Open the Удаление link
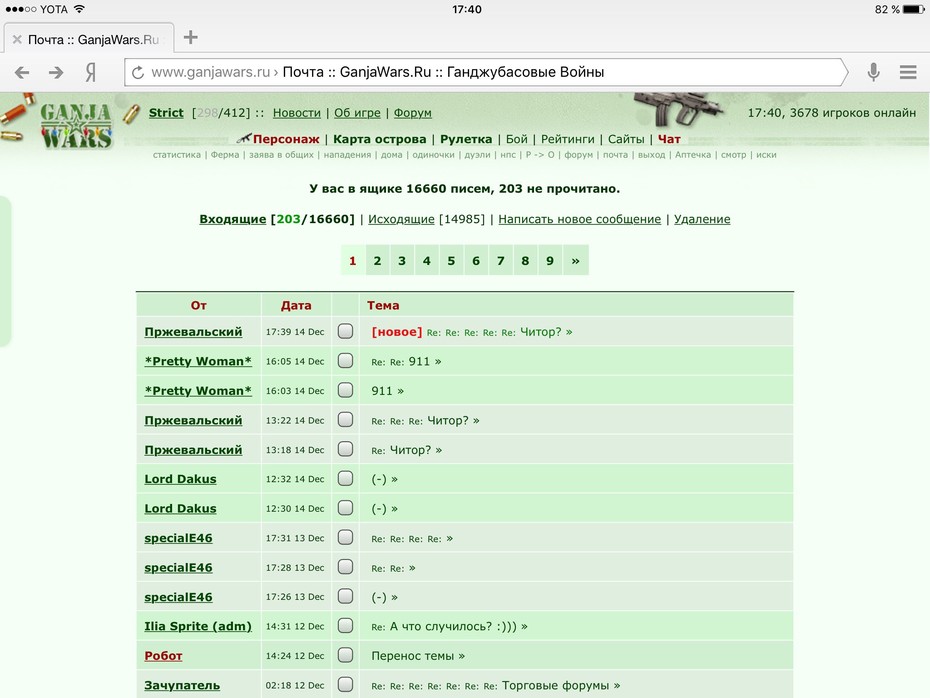This screenshot has width=930, height=698. [x=702, y=219]
